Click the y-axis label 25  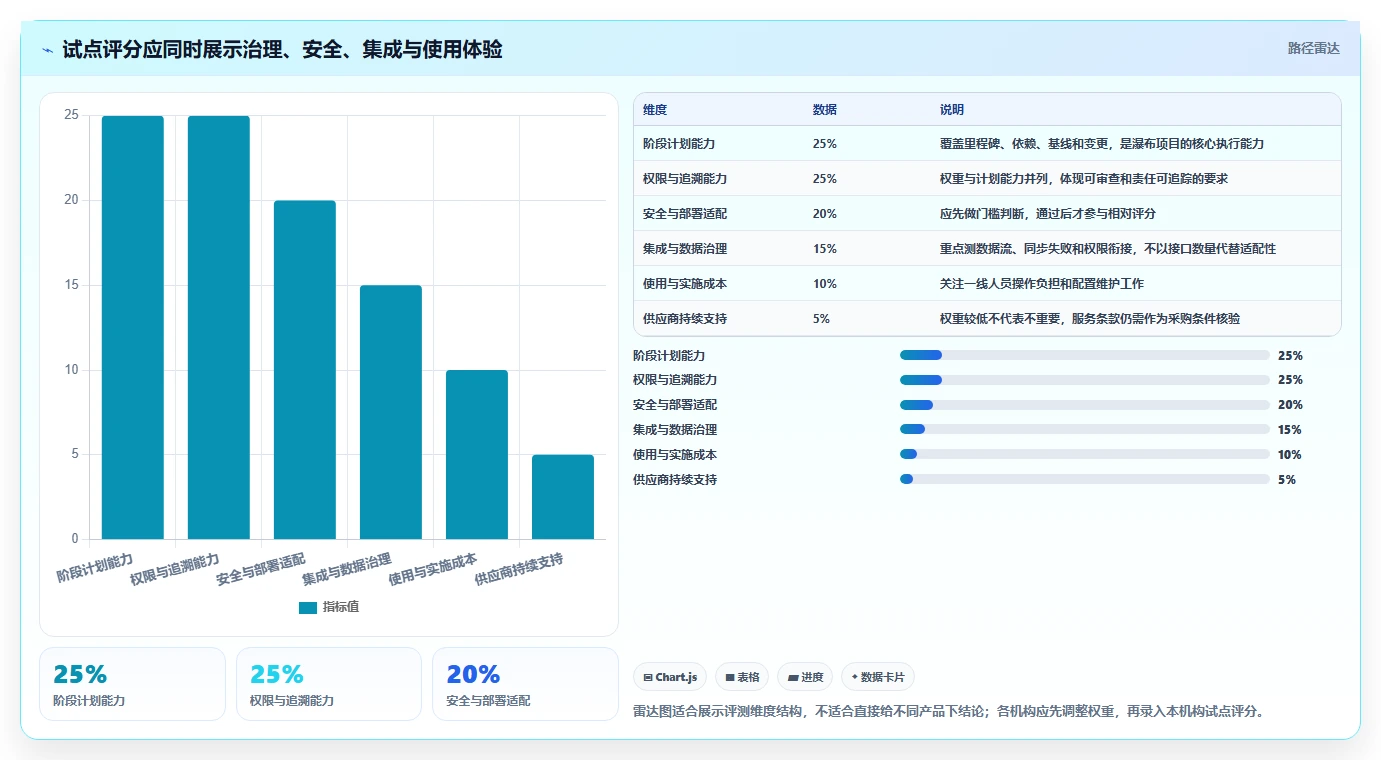point(71,115)
